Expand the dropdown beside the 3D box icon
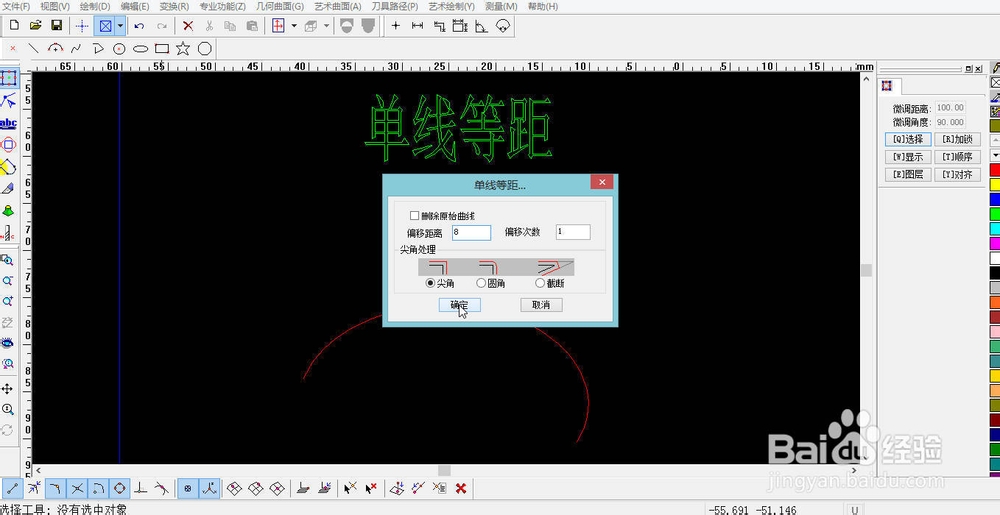The image size is (1000, 515). (327, 26)
